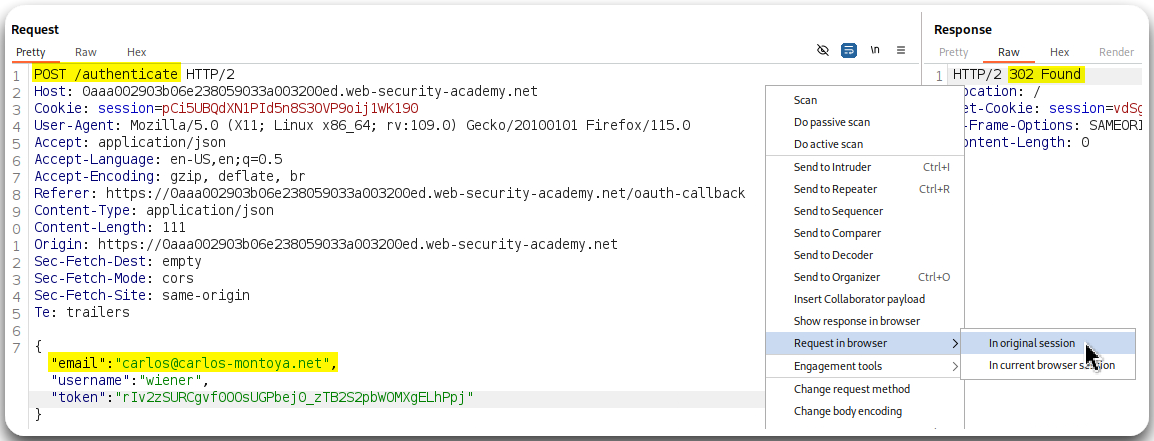Image resolution: width=1154 pixels, height=441 pixels.
Task: Open the Request panel hamburger options menu
Action: pos(901,49)
